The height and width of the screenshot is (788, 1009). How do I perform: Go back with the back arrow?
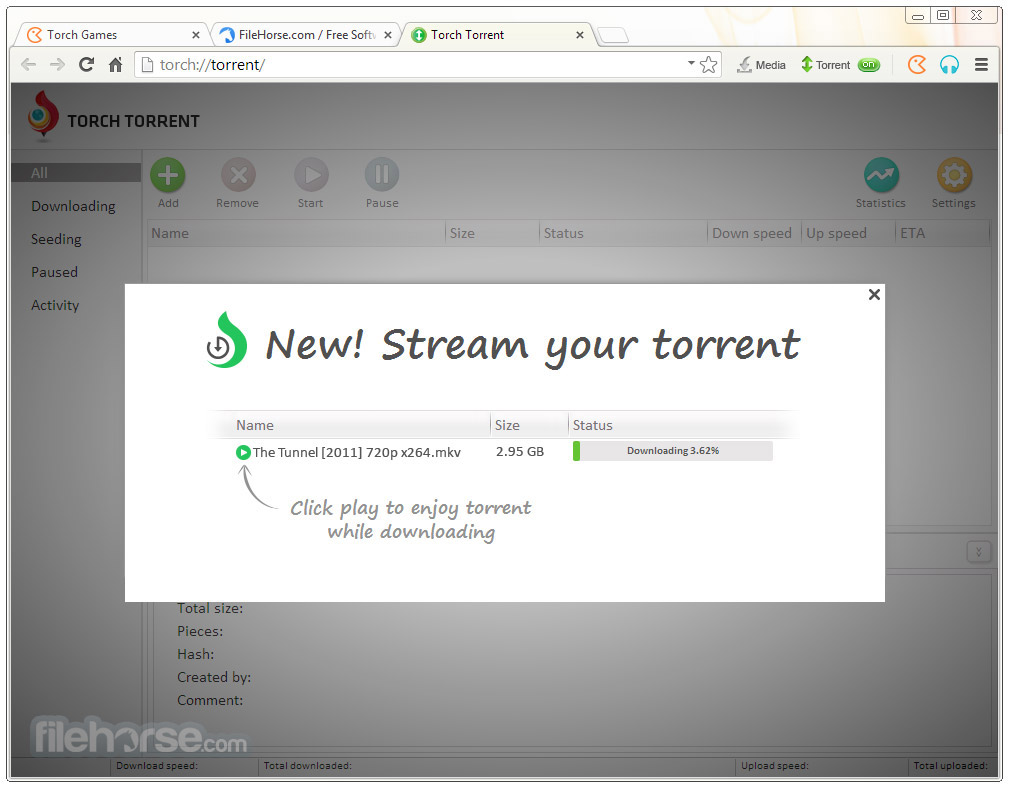coord(28,64)
